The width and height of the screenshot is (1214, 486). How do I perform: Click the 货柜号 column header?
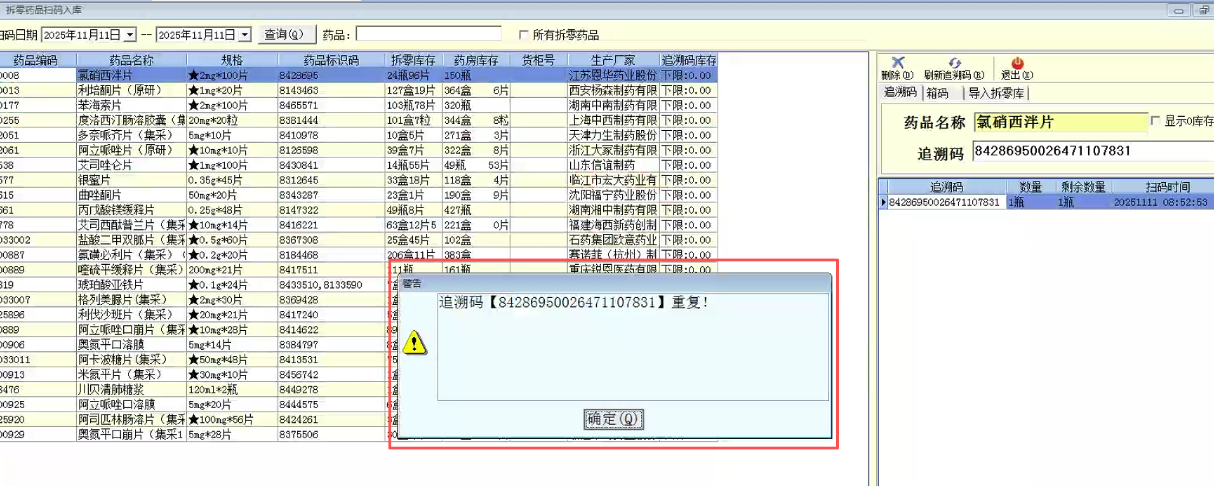[x=538, y=60]
